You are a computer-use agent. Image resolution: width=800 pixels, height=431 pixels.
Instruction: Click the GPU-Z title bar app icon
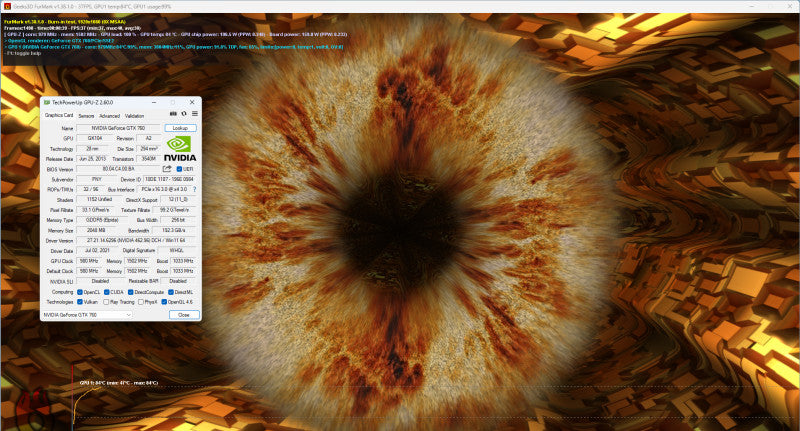[x=47, y=103]
